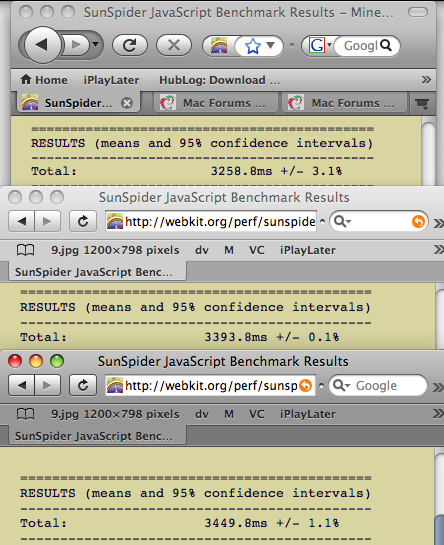
Task: Click the front Safari window address field
Action: pos(210,385)
